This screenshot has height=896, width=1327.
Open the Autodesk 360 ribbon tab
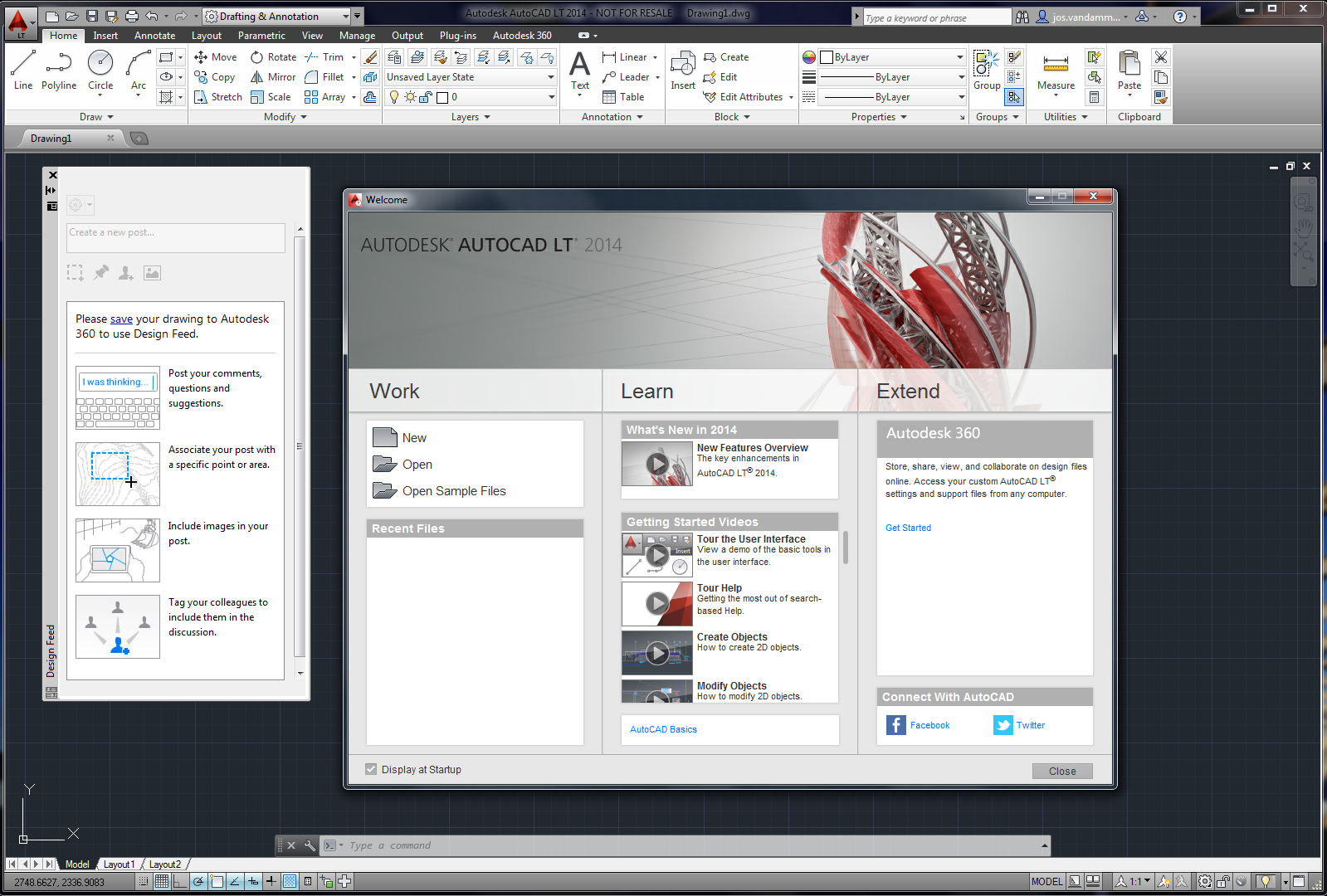(x=522, y=36)
